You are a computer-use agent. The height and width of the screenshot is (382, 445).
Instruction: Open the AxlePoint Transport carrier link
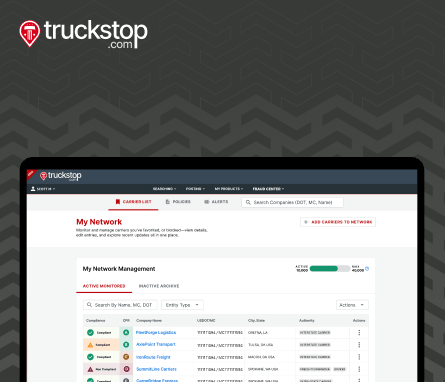pos(156,344)
